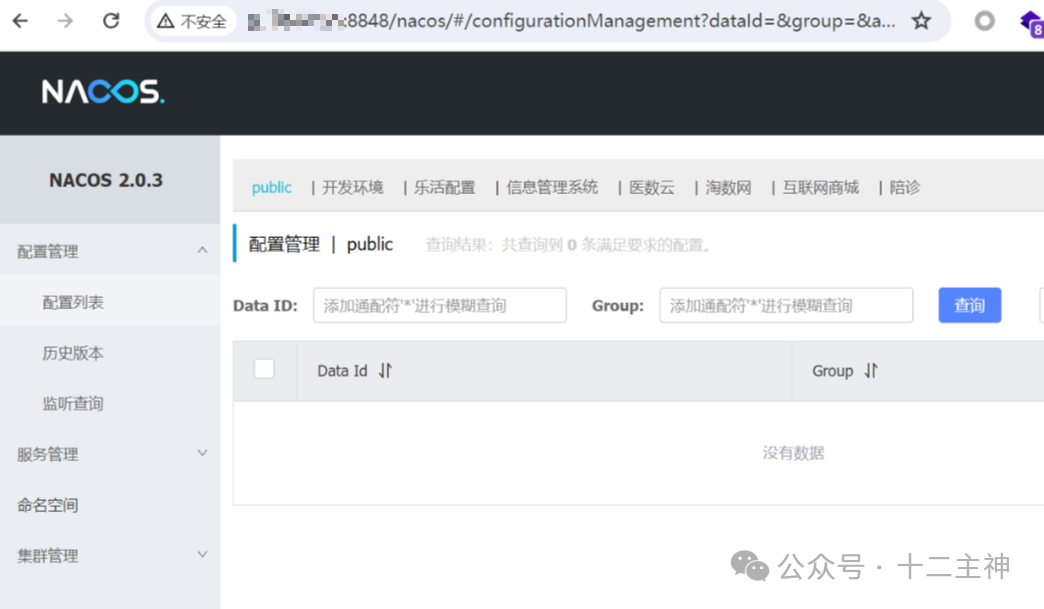Click the browser address bar URL
The height and width of the screenshot is (609, 1044).
[x=571, y=21]
